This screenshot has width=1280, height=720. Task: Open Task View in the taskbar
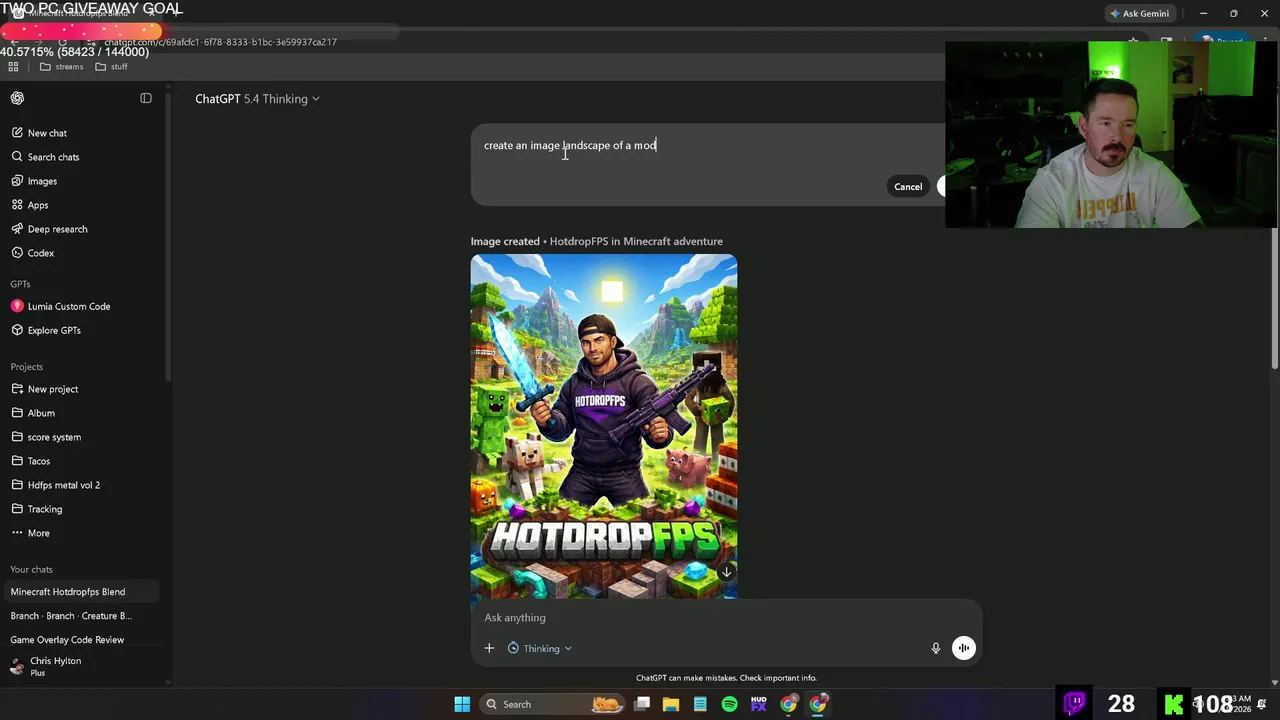[642, 704]
